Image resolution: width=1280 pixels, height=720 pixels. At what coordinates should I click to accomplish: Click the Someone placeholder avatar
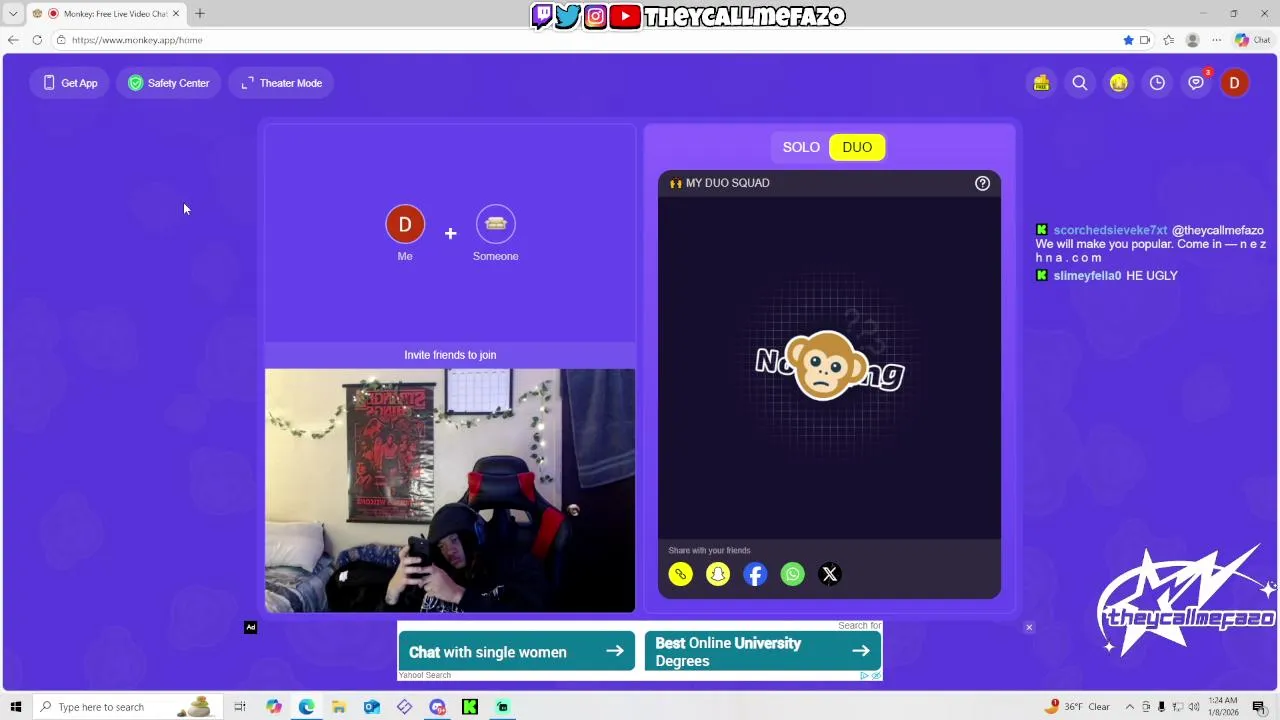[x=496, y=224]
